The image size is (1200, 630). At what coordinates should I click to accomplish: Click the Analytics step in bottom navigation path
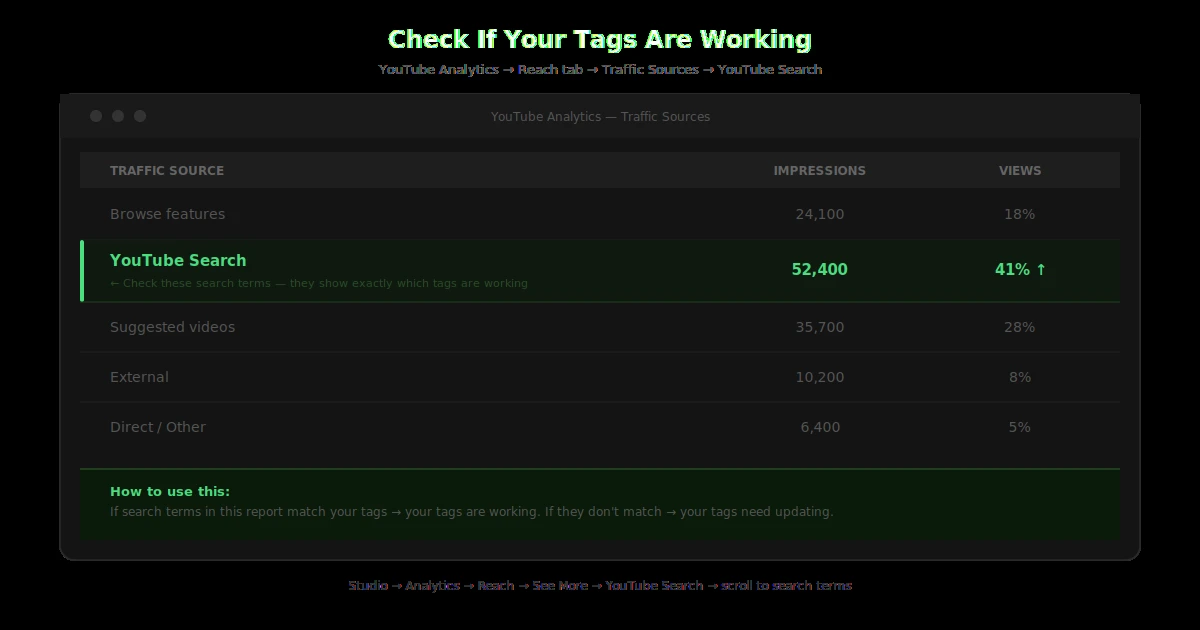tap(433, 586)
